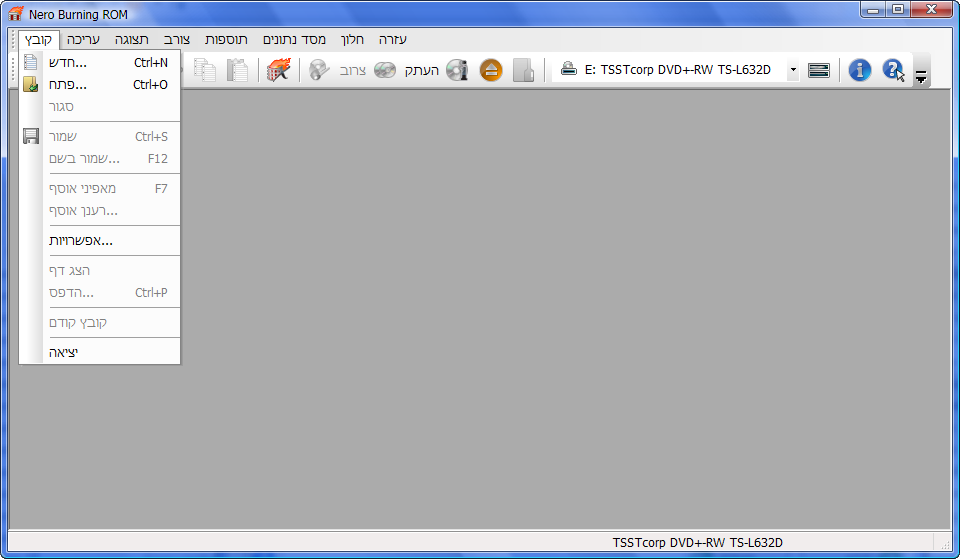Click the gray cover designer toolbar icon
The width and height of the screenshot is (960, 559).
pyautogui.click(x=523, y=70)
